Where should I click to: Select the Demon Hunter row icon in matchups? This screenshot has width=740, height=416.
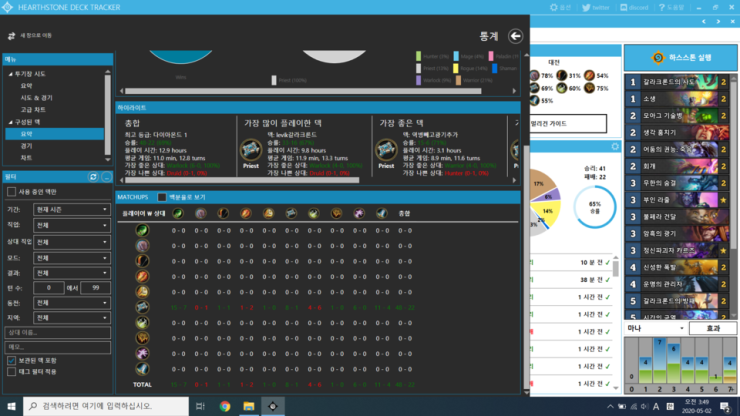[x=142, y=230]
